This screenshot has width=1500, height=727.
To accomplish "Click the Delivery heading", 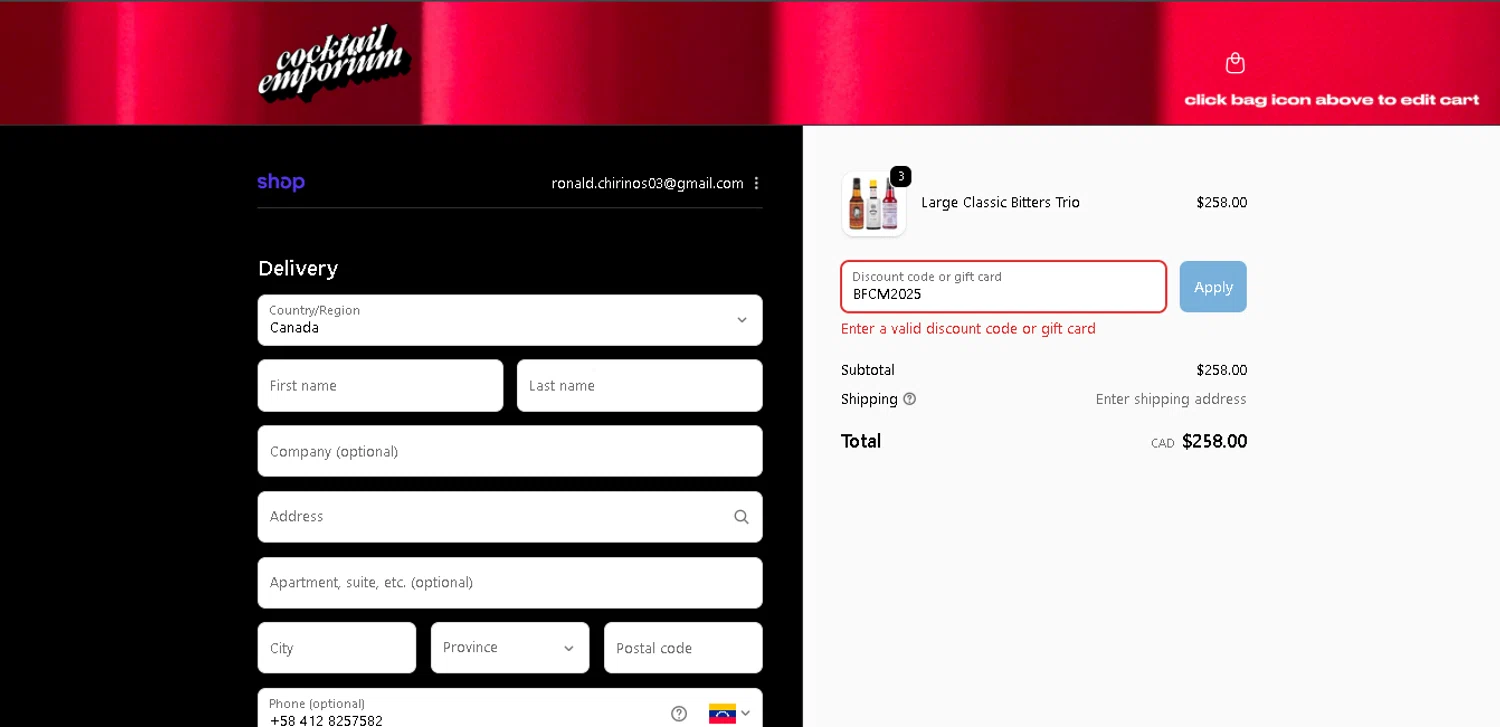I will (298, 268).
